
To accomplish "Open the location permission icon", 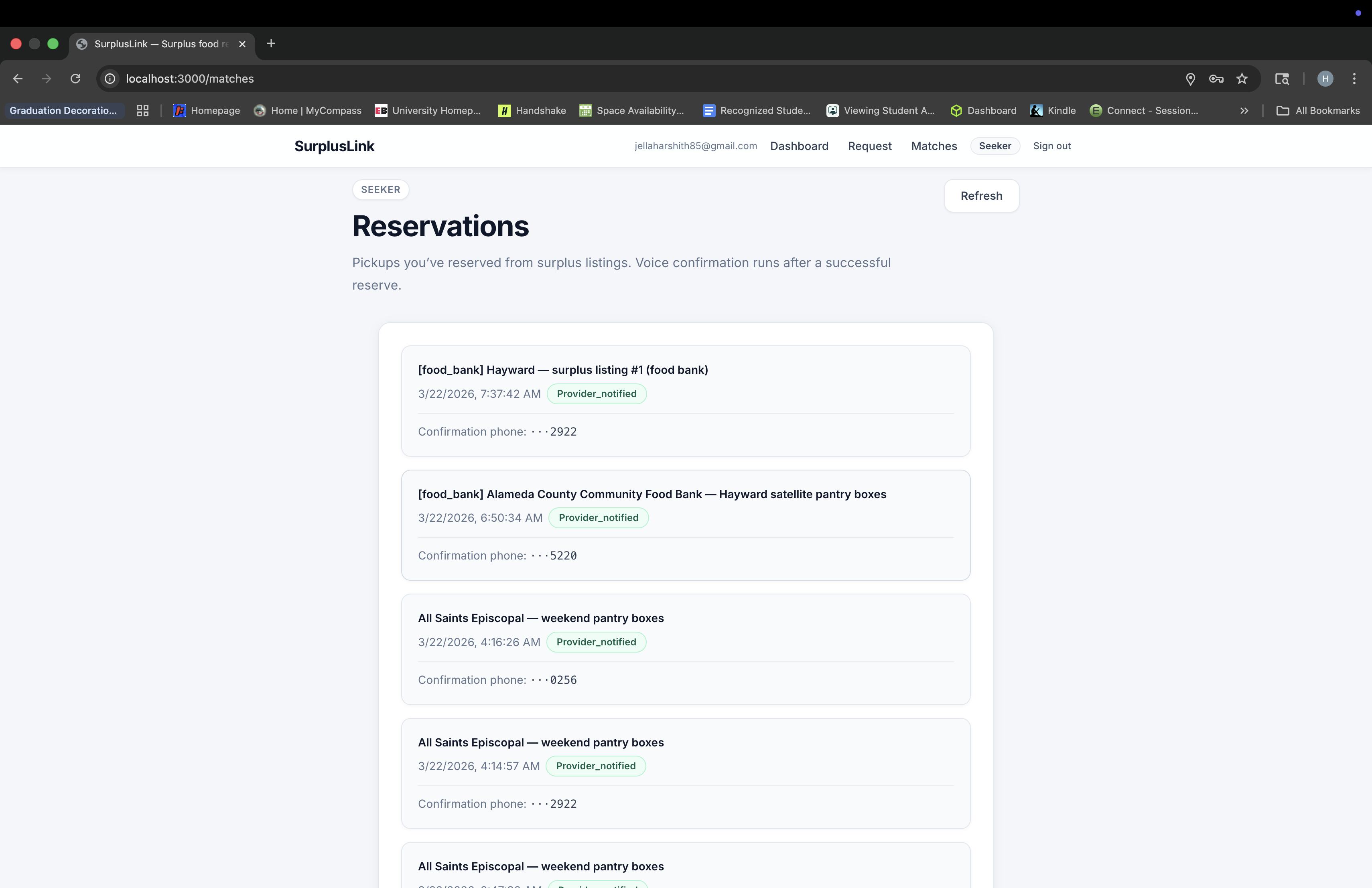I will click(1190, 78).
